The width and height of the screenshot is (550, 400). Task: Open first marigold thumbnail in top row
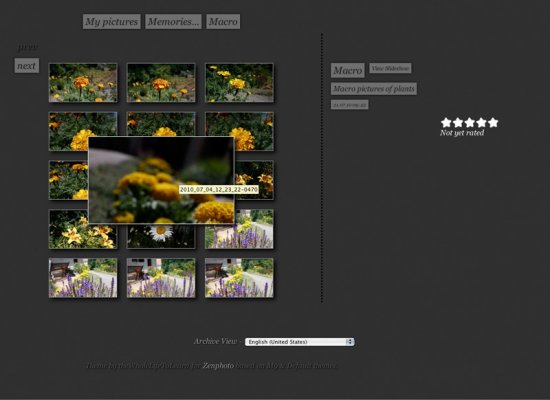tap(83, 83)
